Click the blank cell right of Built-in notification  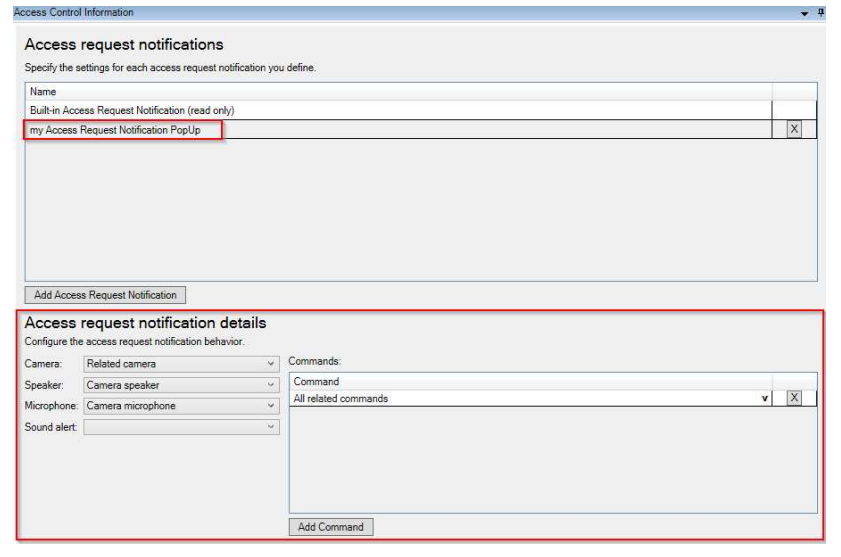(x=795, y=109)
